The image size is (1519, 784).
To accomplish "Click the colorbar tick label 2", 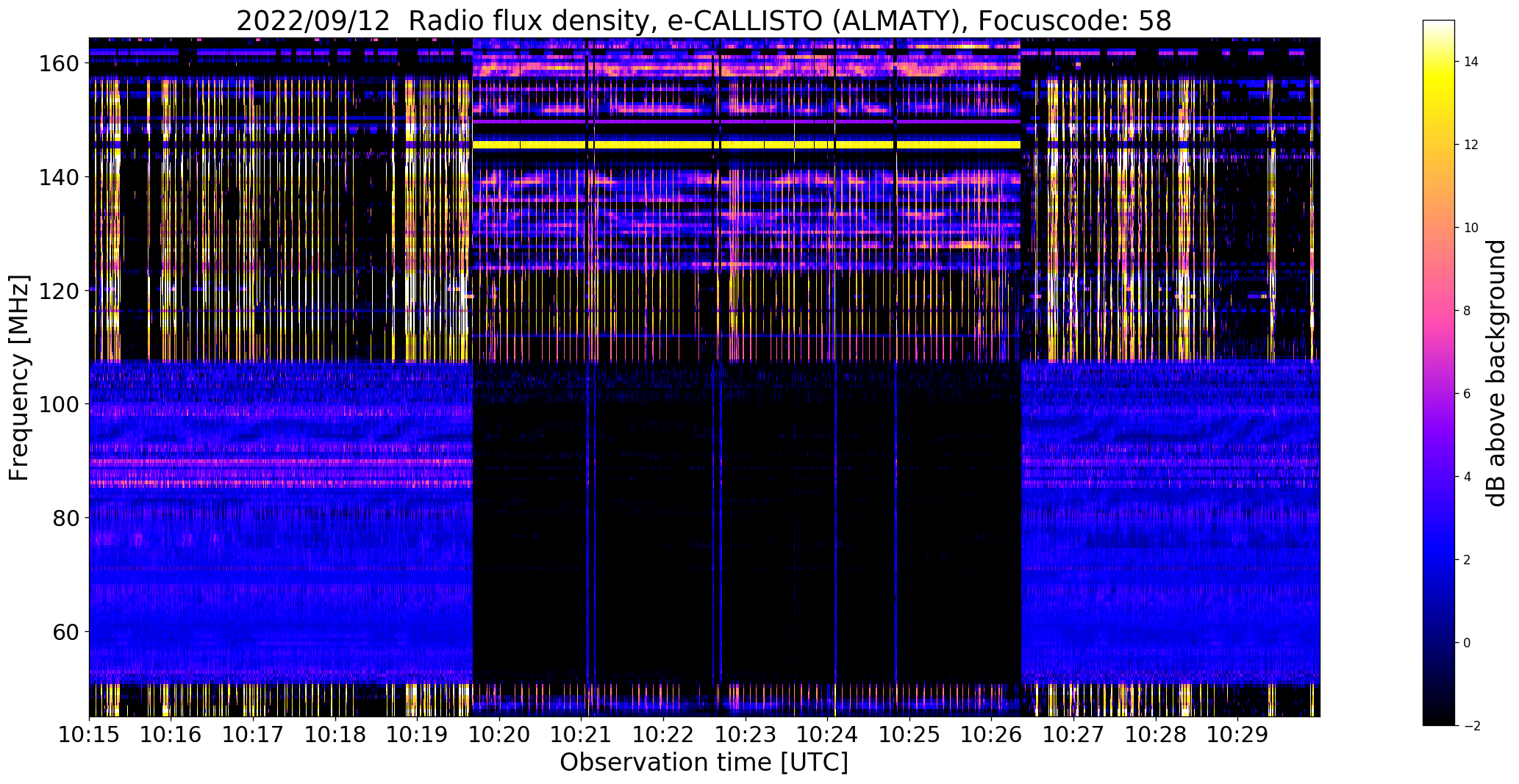I will coord(1467,560).
